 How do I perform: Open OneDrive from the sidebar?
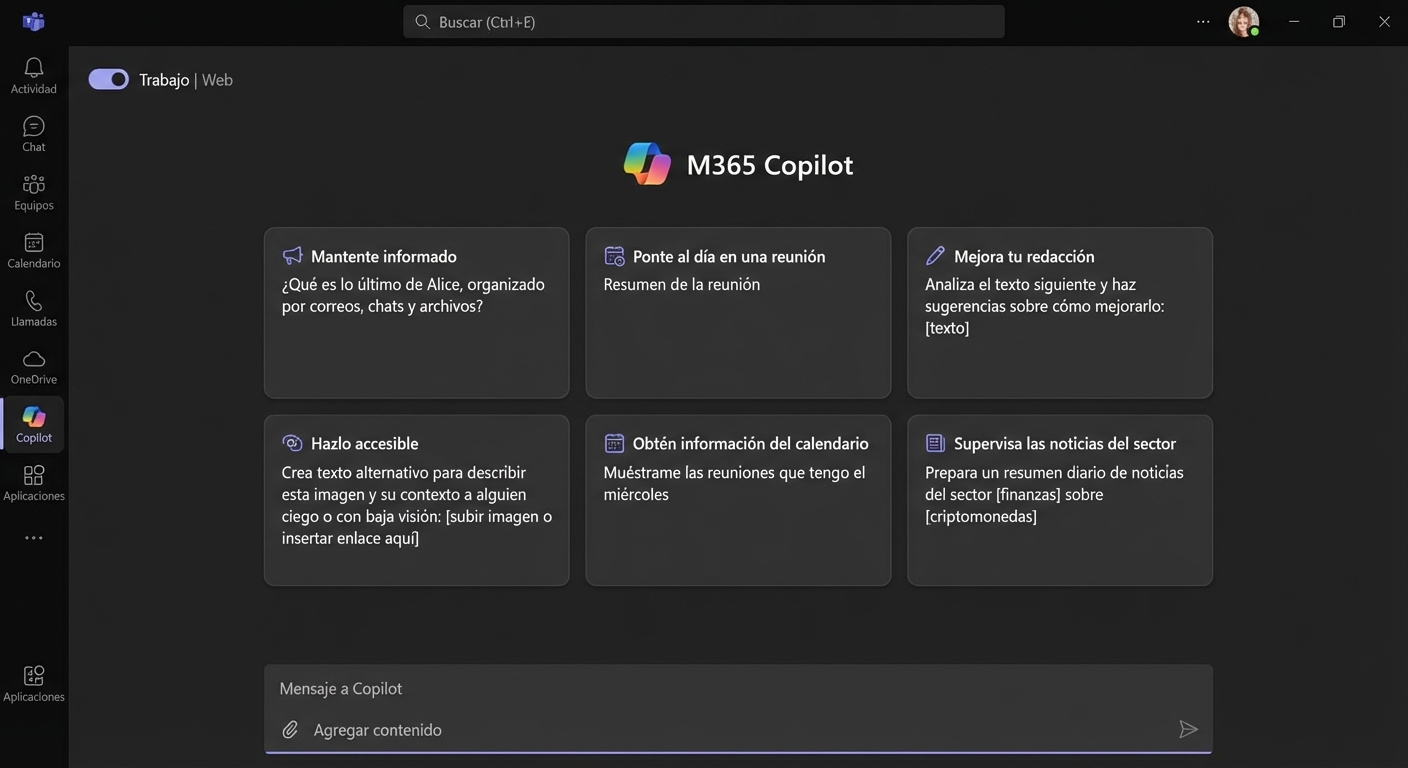click(33, 363)
